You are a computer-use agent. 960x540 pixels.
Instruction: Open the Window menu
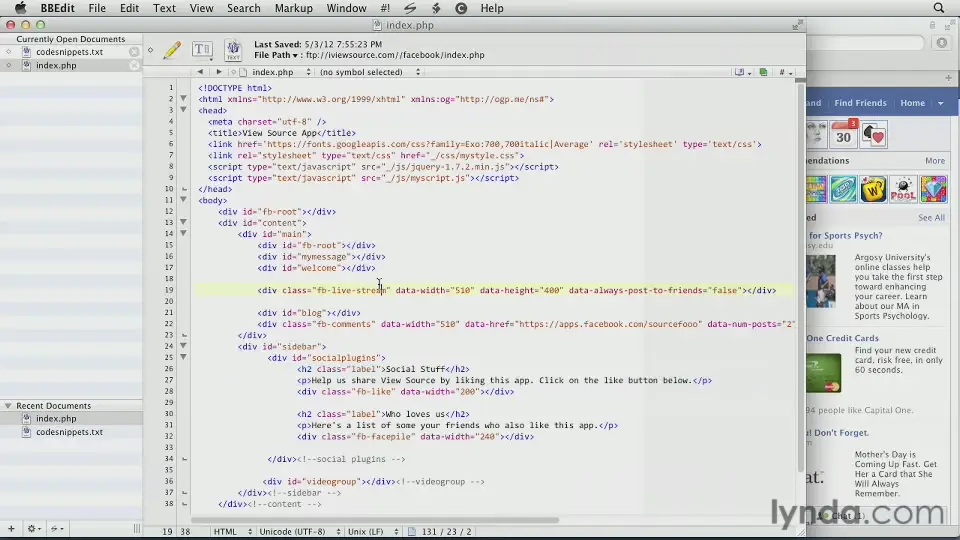click(x=347, y=8)
